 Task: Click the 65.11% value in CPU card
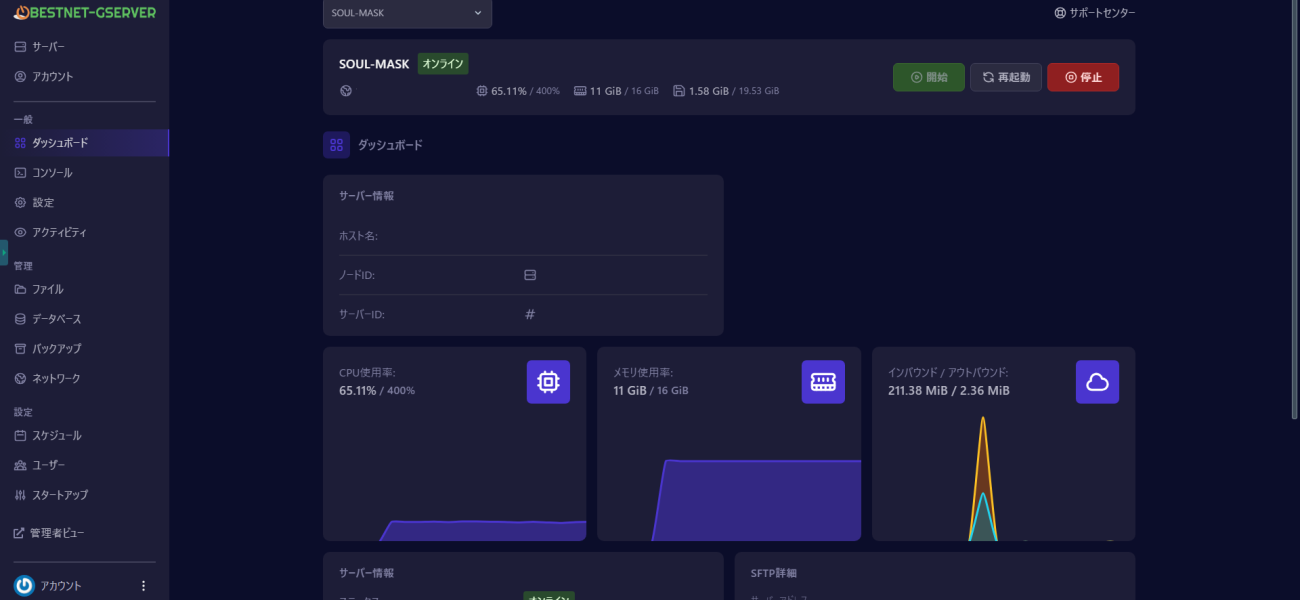coord(358,391)
